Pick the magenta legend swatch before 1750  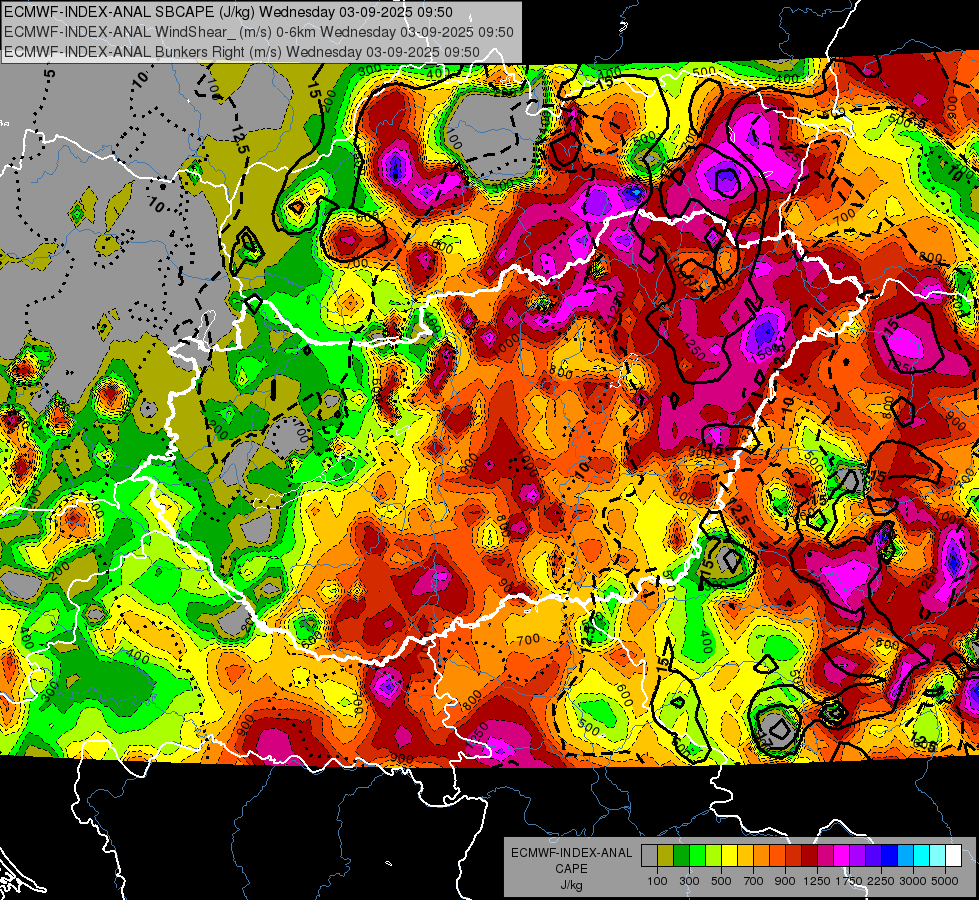tap(842, 856)
